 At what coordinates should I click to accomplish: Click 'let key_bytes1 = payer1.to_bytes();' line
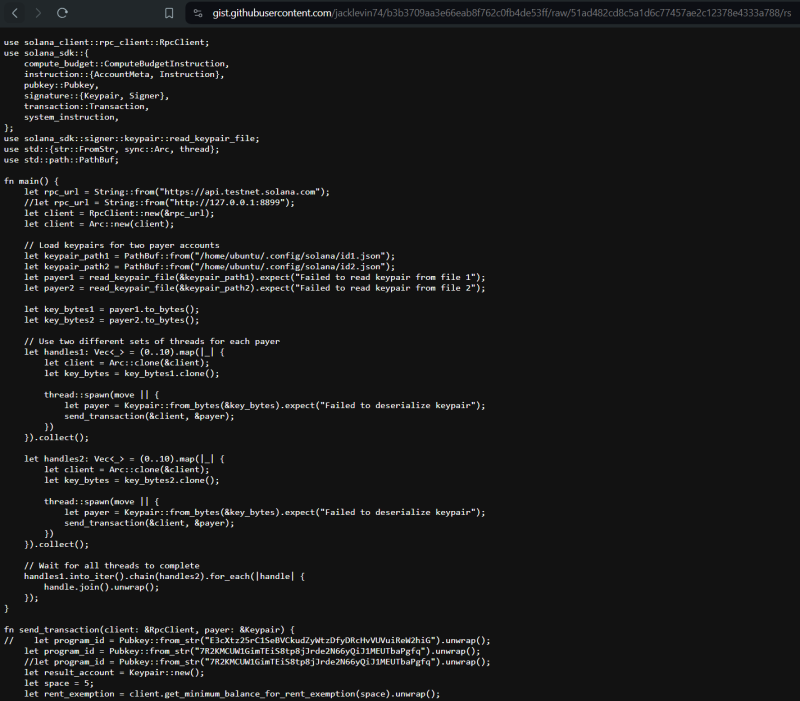(x=111, y=310)
